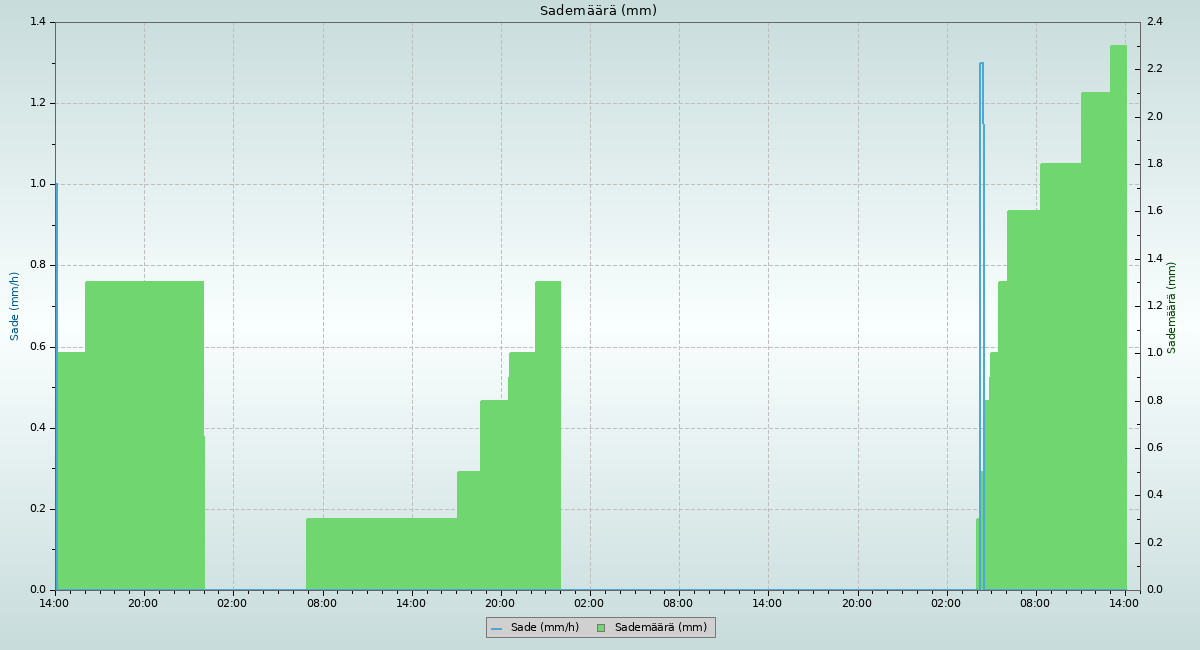Click the green Sademäärä square in legend
1200x650 pixels.
601,628
